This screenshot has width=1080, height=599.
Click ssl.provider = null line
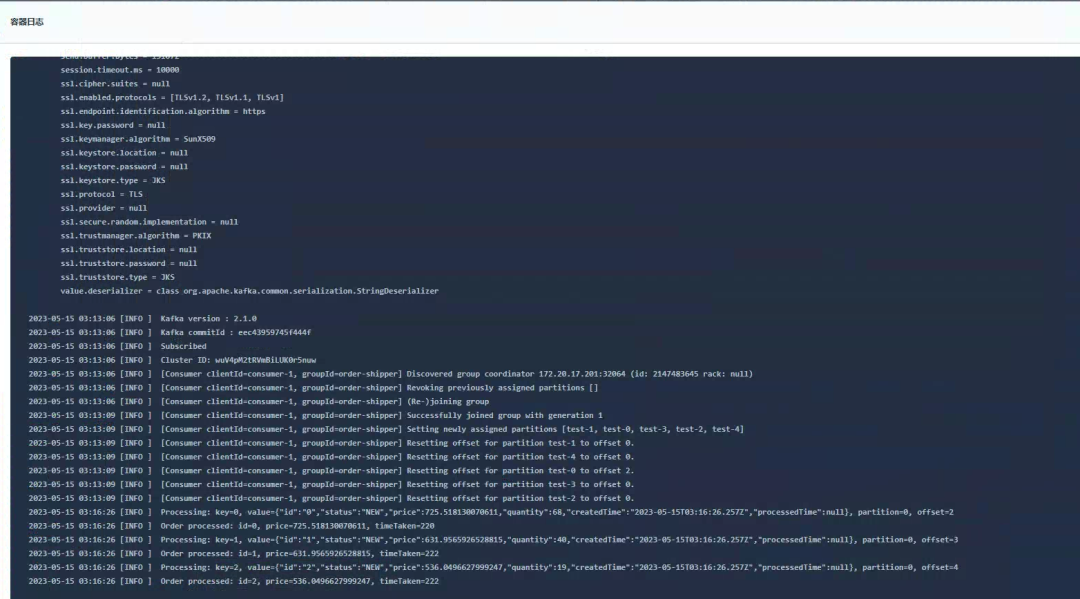point(103,208)
